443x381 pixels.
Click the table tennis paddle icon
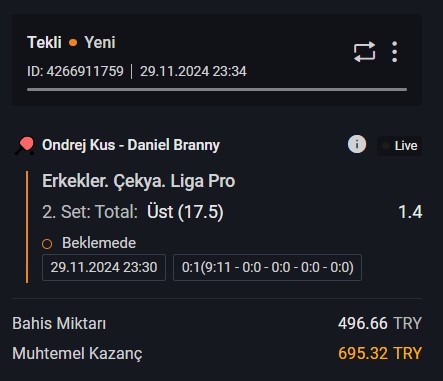[x=25, y=146]
